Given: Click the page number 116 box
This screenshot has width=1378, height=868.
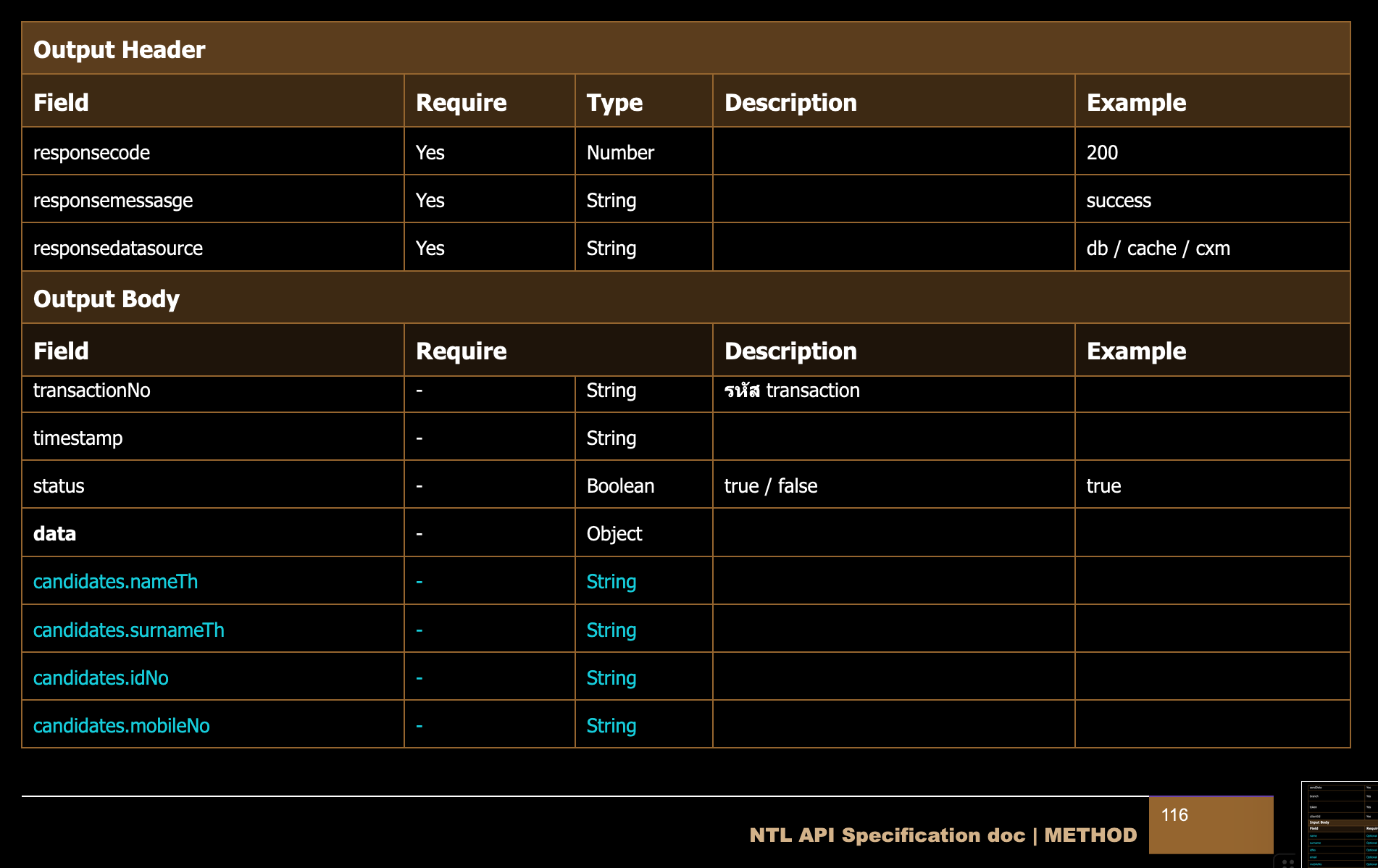Looking at the screenshot, I should click(x=1211, y=825).
